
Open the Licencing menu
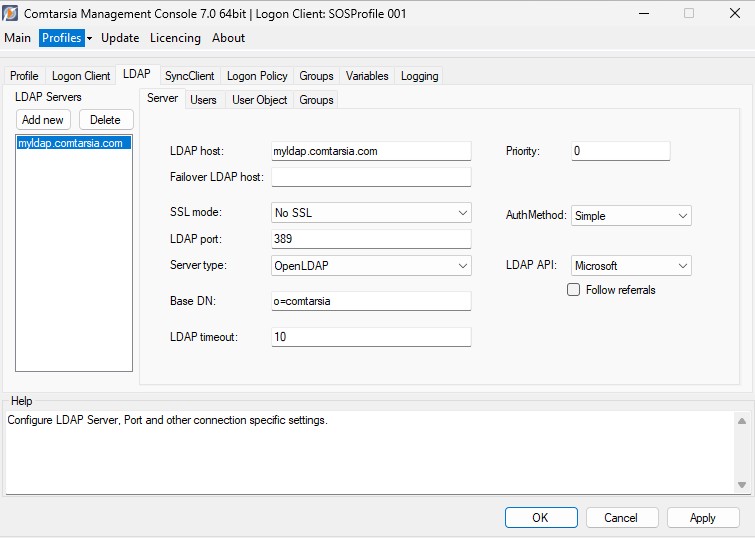pyautogui.click(x=175, y=38)
